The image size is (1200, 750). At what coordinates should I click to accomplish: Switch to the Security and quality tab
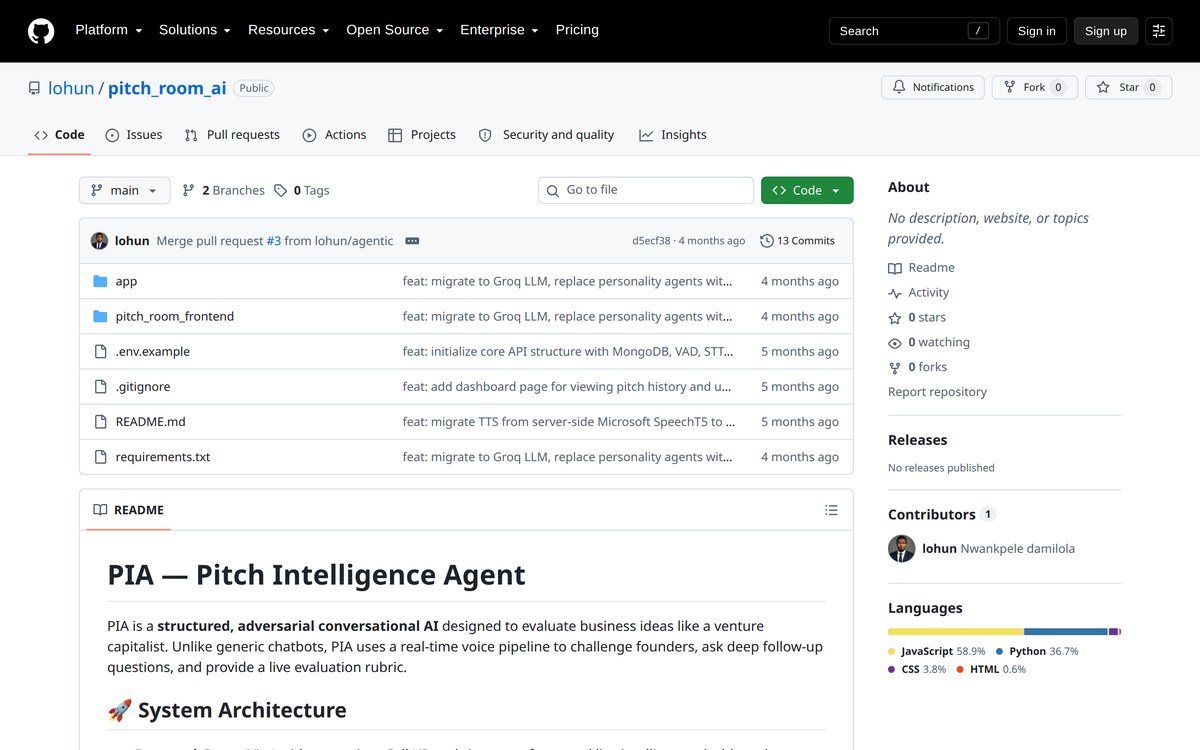(547, 135)
